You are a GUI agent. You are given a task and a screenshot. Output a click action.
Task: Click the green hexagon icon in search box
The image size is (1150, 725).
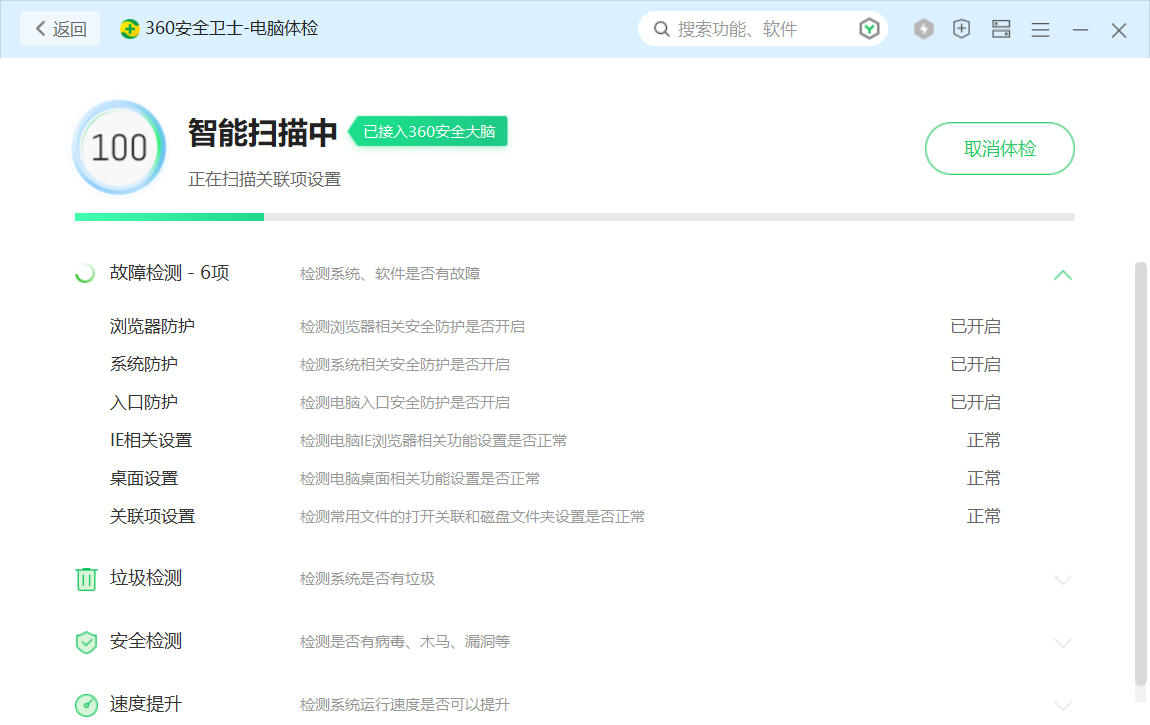869,29
